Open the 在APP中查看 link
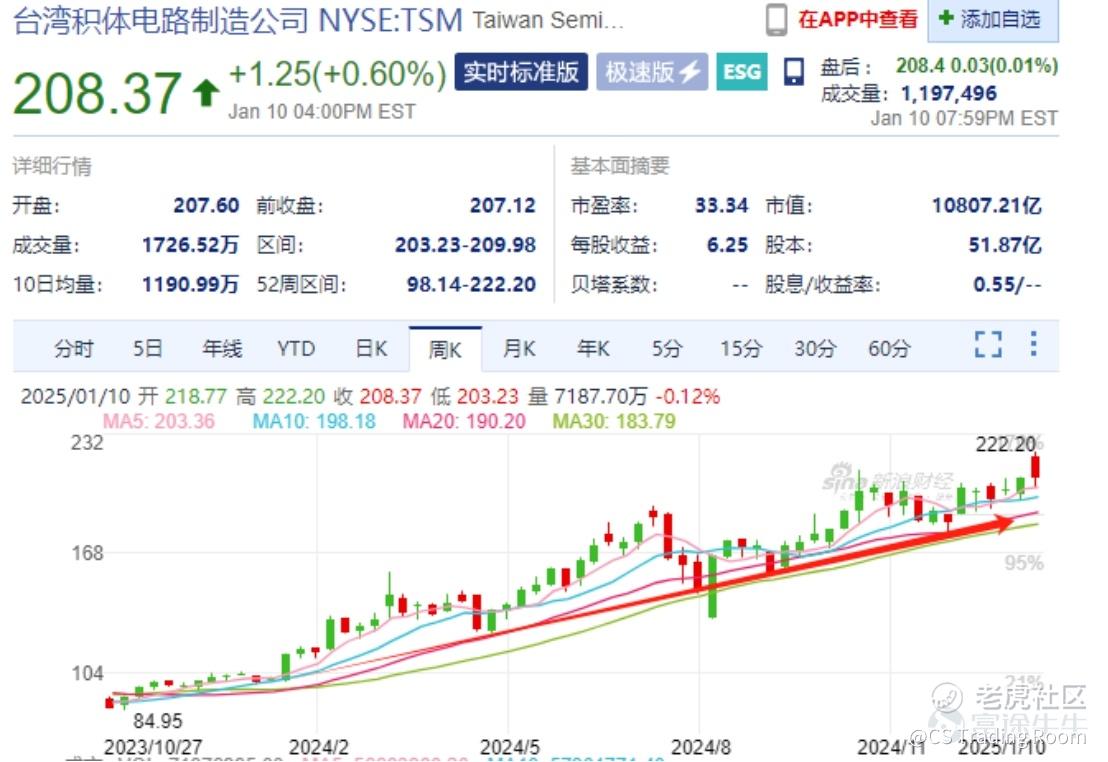Screen dimensions: 1108x762 (x=858, y=19)
